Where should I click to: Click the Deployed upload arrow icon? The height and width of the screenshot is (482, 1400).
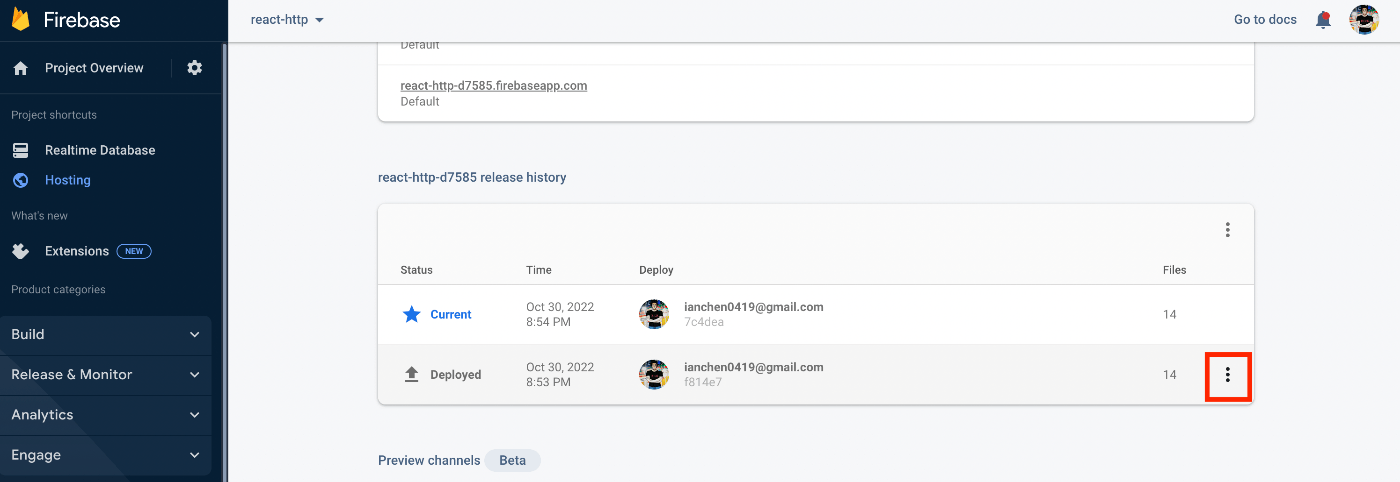pyautogui.click(x=411, y=374)
